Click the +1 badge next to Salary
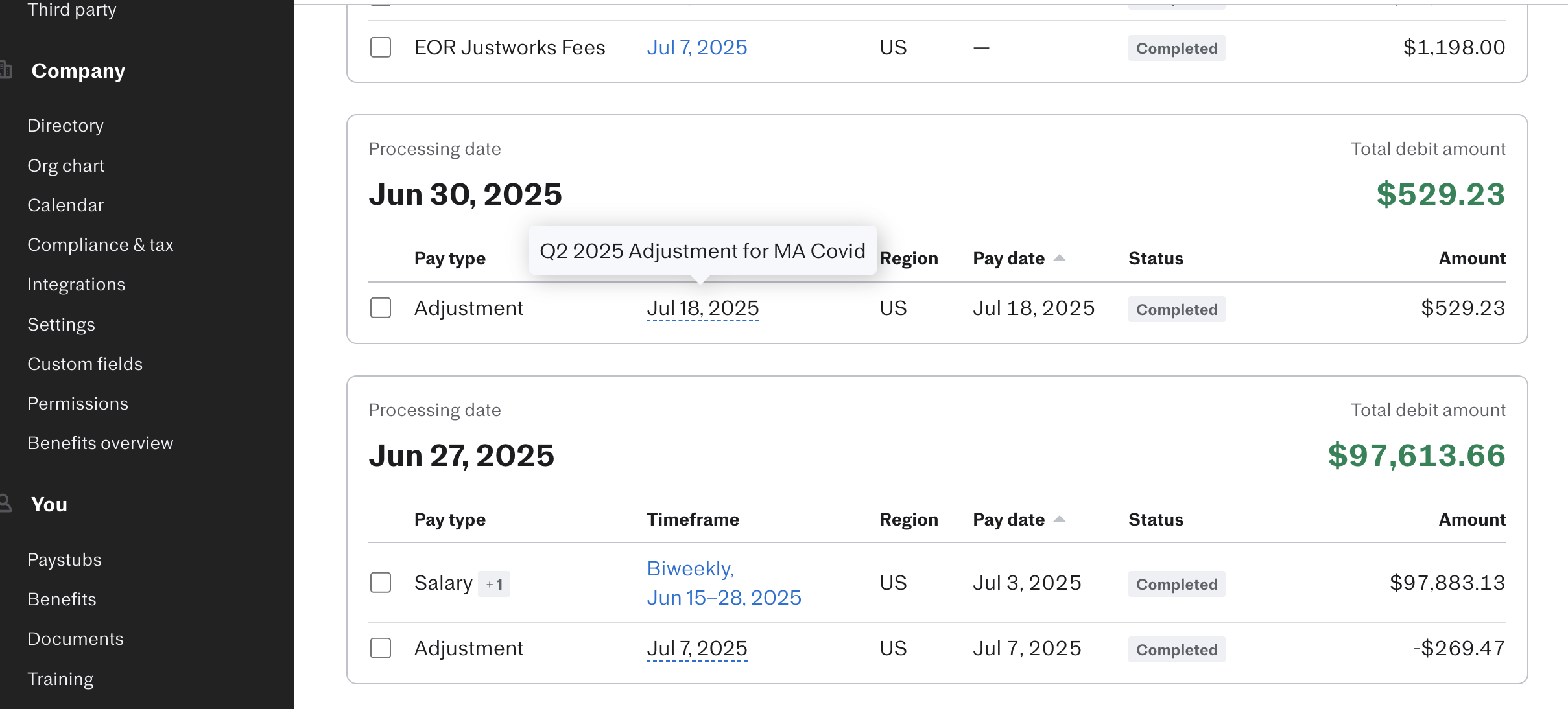 pyautogui.click(x=495, y=583)
